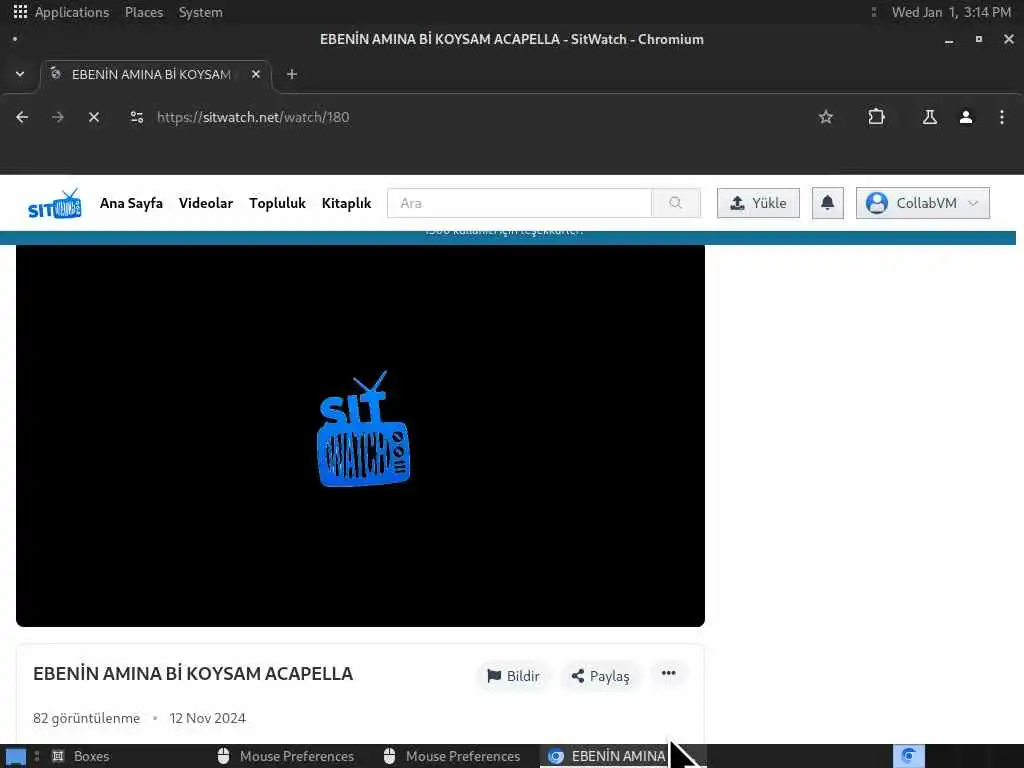
Task: Switch to first Mouse Preferences taskbar window
Action: click(285, 756)
